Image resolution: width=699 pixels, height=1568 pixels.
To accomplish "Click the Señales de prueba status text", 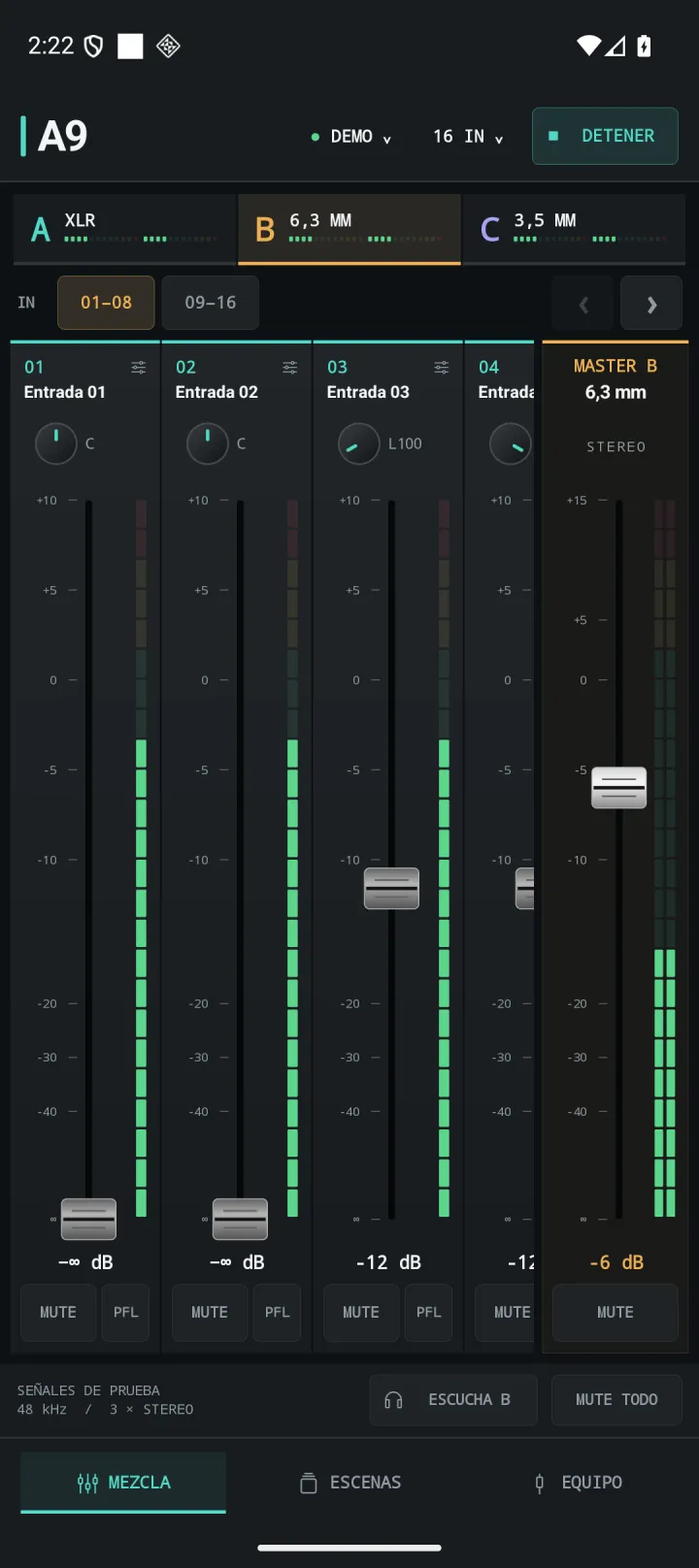I will (x=88, y=1390).
